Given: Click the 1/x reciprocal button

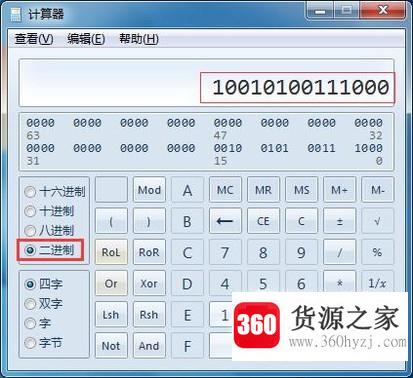Looking at the screenshot, I should tap(378, 282).
